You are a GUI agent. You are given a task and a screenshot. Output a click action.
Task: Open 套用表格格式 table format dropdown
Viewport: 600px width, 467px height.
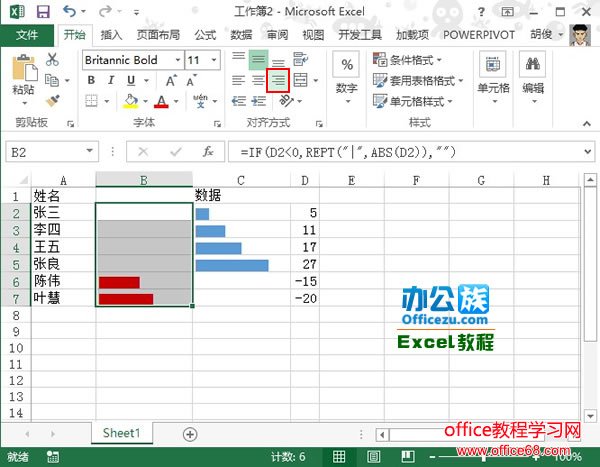coord(418,80)
